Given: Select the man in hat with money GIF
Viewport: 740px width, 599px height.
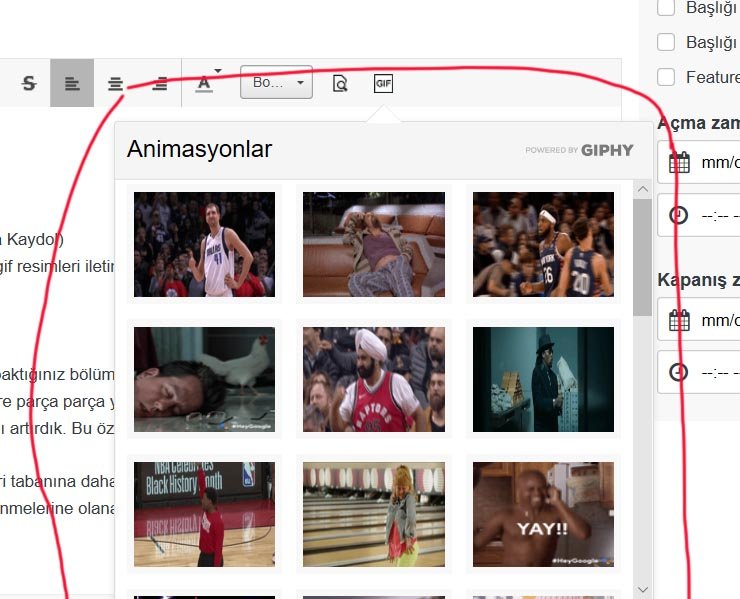Looking at the screenshot, I should click(x=543, y=380).
